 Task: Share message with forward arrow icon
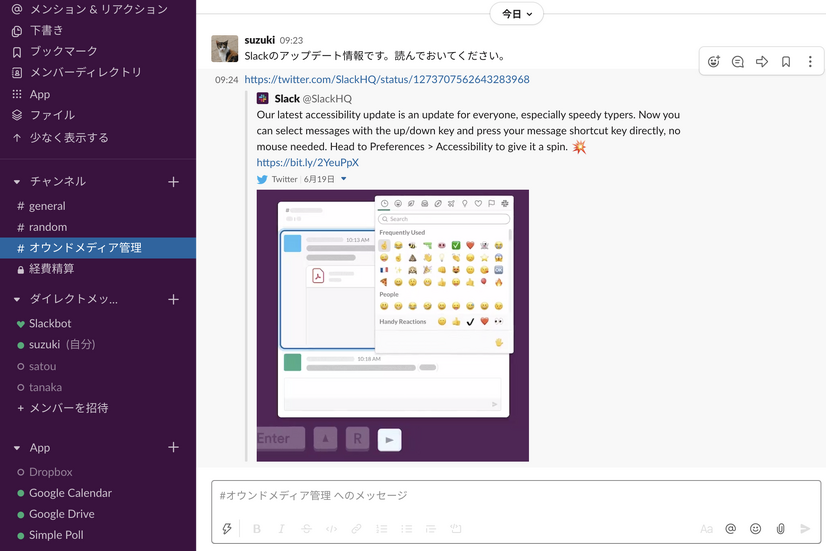[762, 62]
